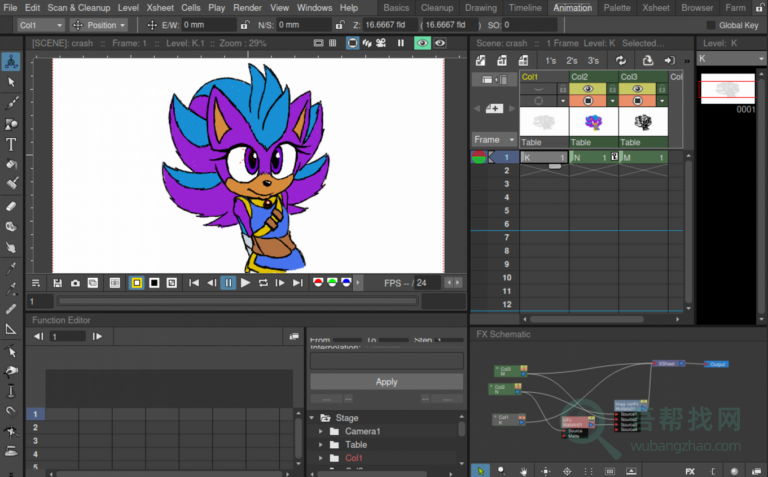
Task: Toggle the green-highlighted eye preview icon
Action: pos(422,43)
